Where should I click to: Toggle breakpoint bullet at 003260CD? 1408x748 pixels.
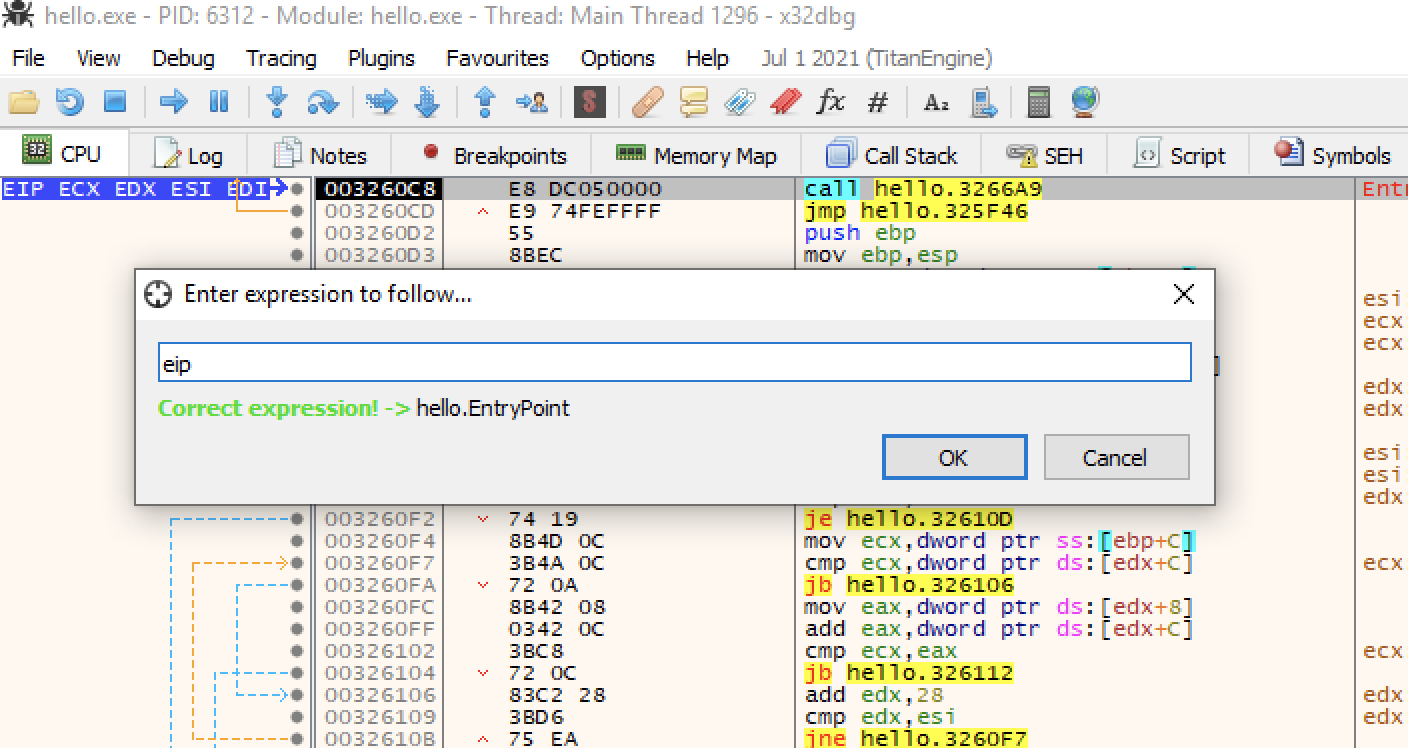pyautogui.click(x=296, y=211)
